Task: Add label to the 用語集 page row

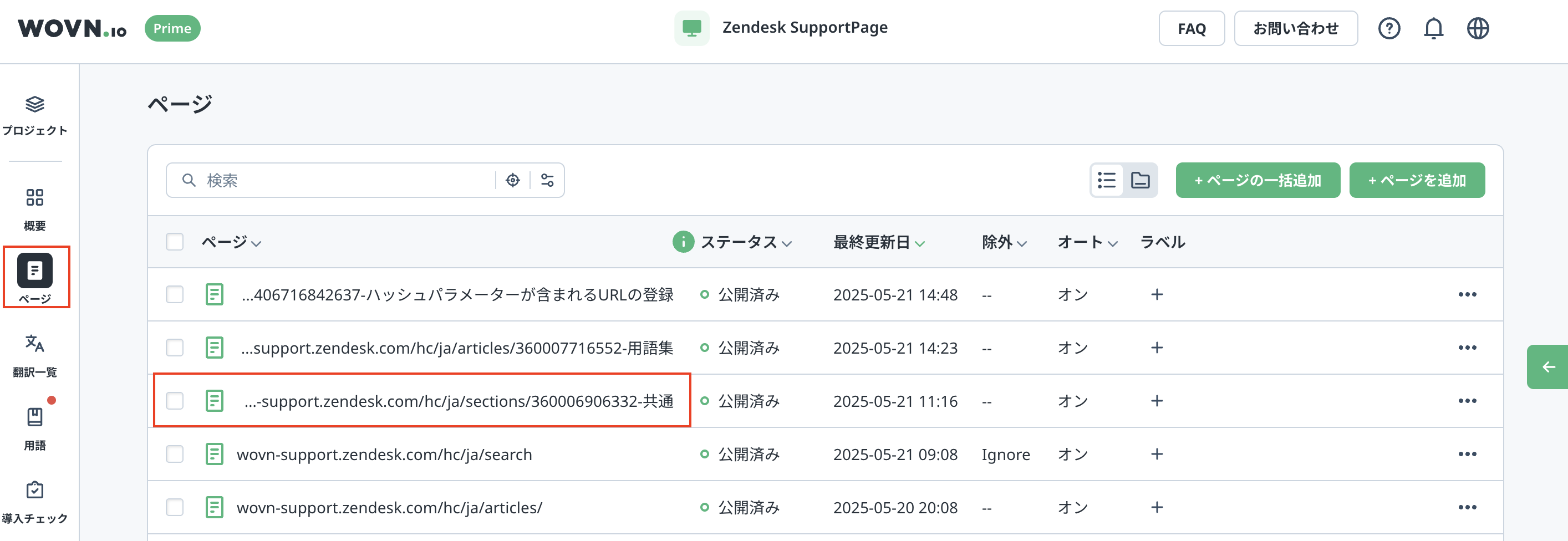Action: click(1157, 348)
